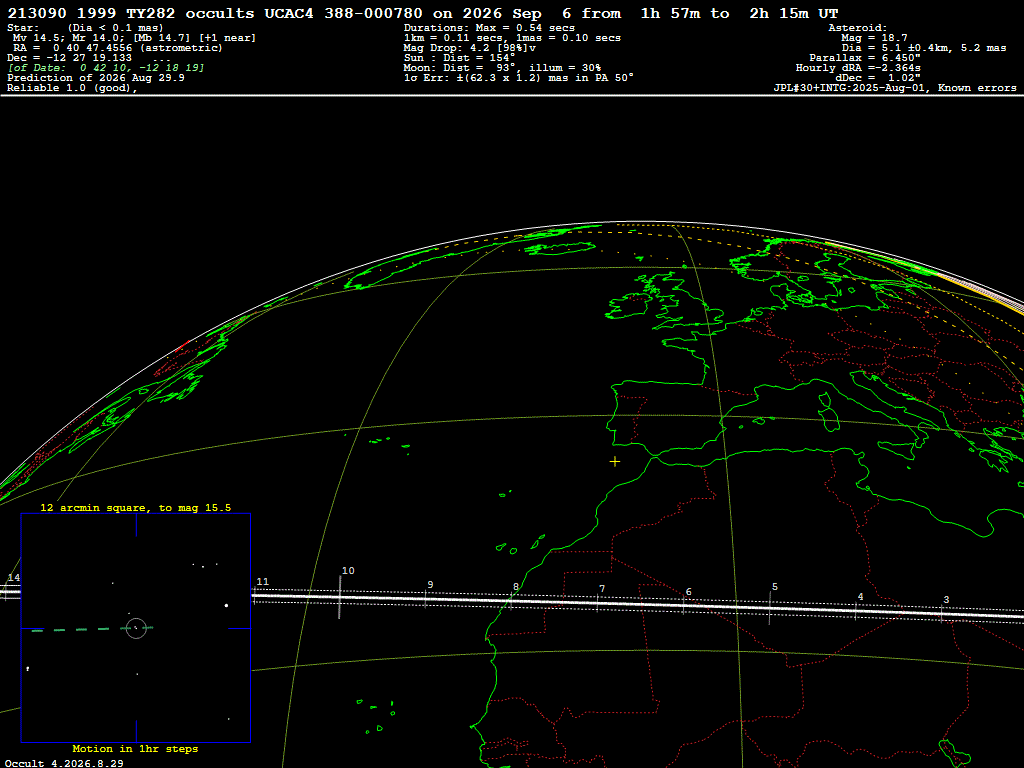Select time marker 9 on the track
1024x768 pixels.
pyautogui.click(x=430, y=584)
